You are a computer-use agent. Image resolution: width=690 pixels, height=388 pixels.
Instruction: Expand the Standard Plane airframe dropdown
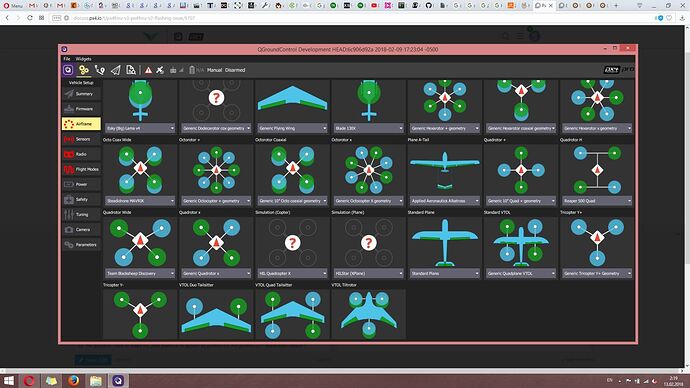click(x=444, y=273)
